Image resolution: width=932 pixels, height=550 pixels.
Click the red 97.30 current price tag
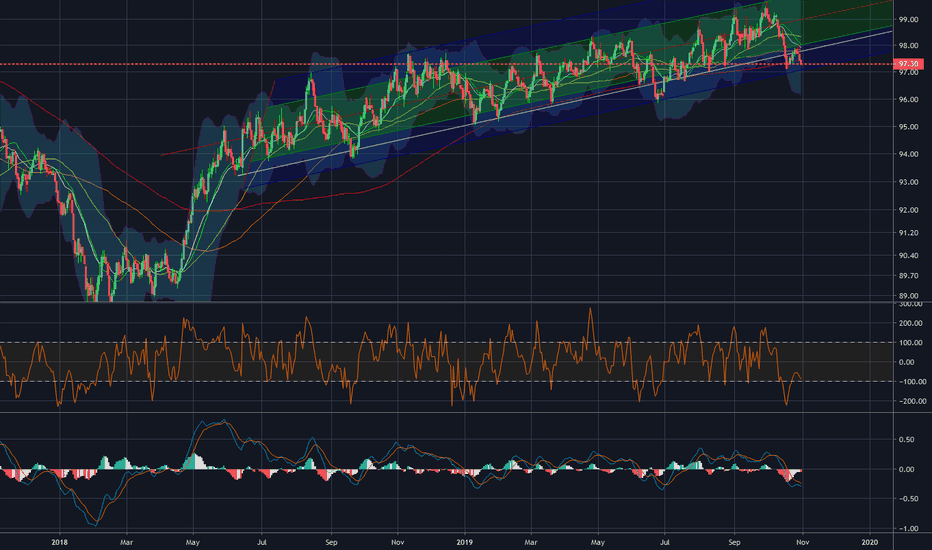(908, 64)
